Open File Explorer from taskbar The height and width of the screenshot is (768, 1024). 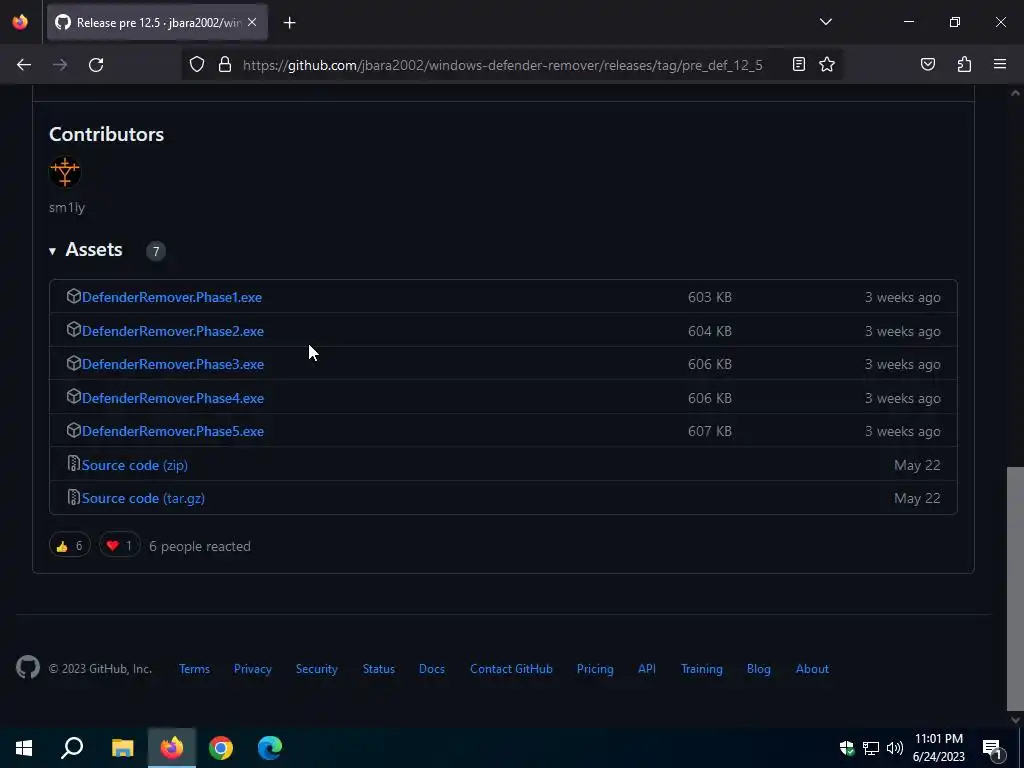(x=122, y=748)
